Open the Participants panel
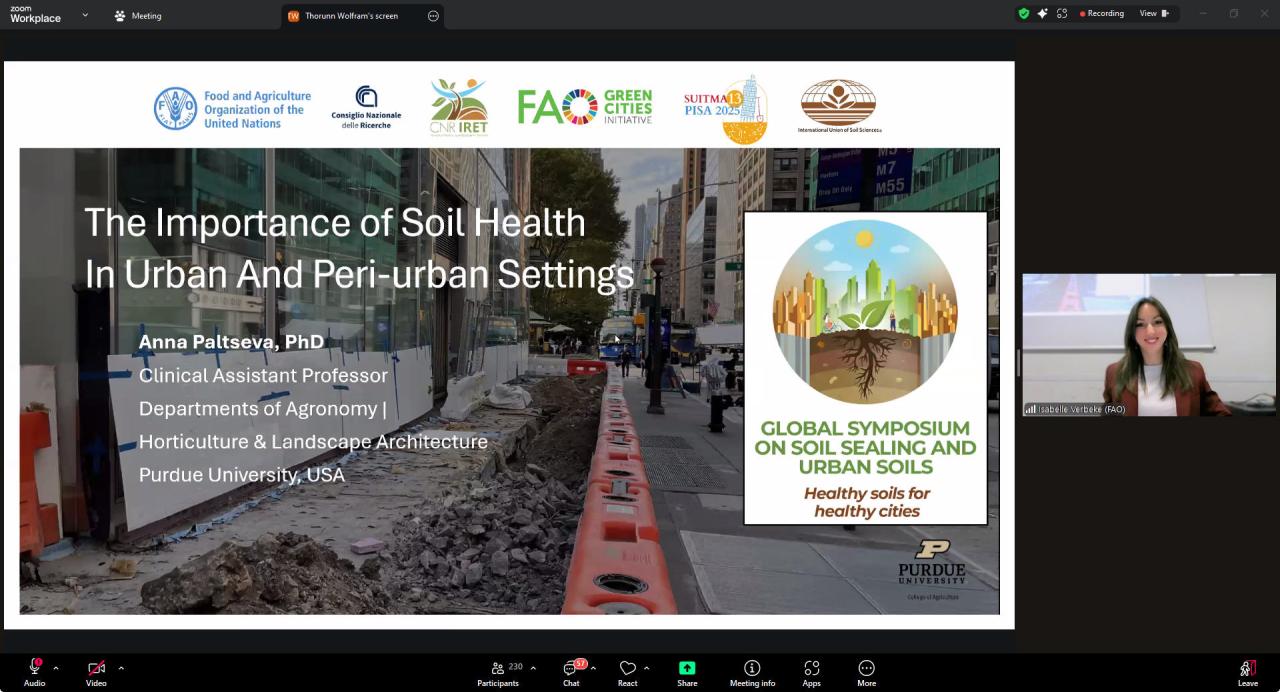 498,670
